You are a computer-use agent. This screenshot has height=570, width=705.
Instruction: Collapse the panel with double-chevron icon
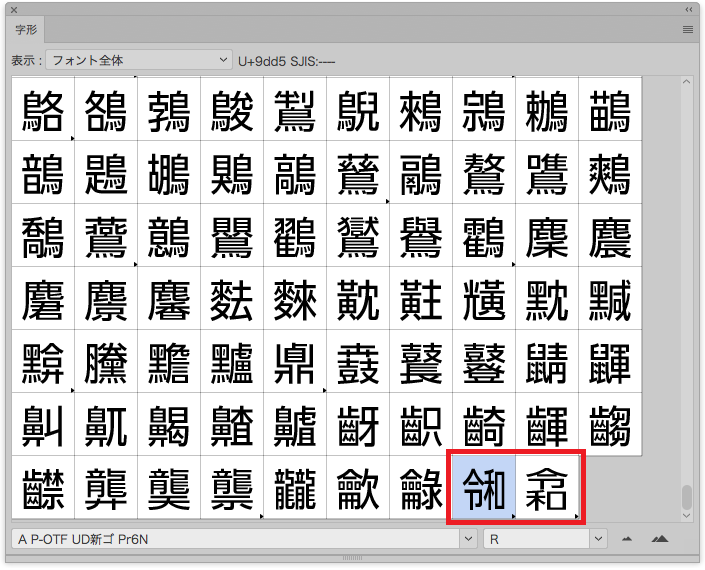(689, 9)
